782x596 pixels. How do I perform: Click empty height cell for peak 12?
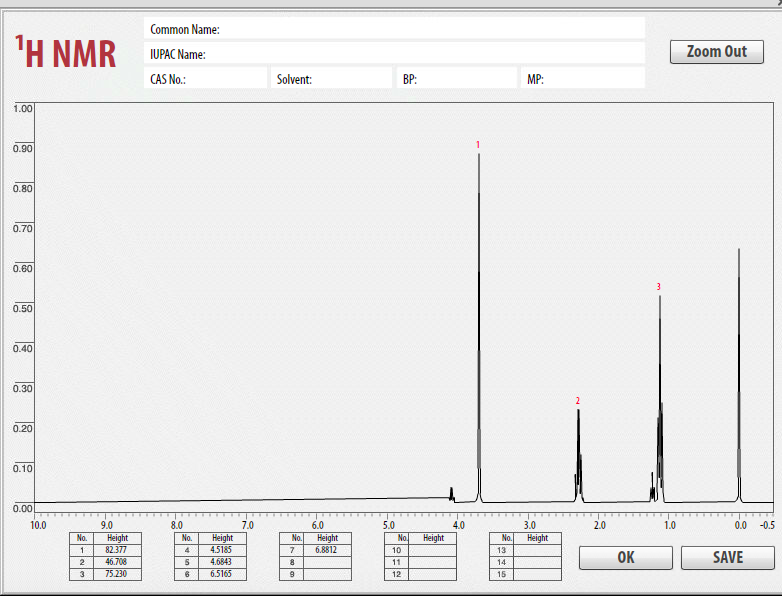tap(432, 574)
